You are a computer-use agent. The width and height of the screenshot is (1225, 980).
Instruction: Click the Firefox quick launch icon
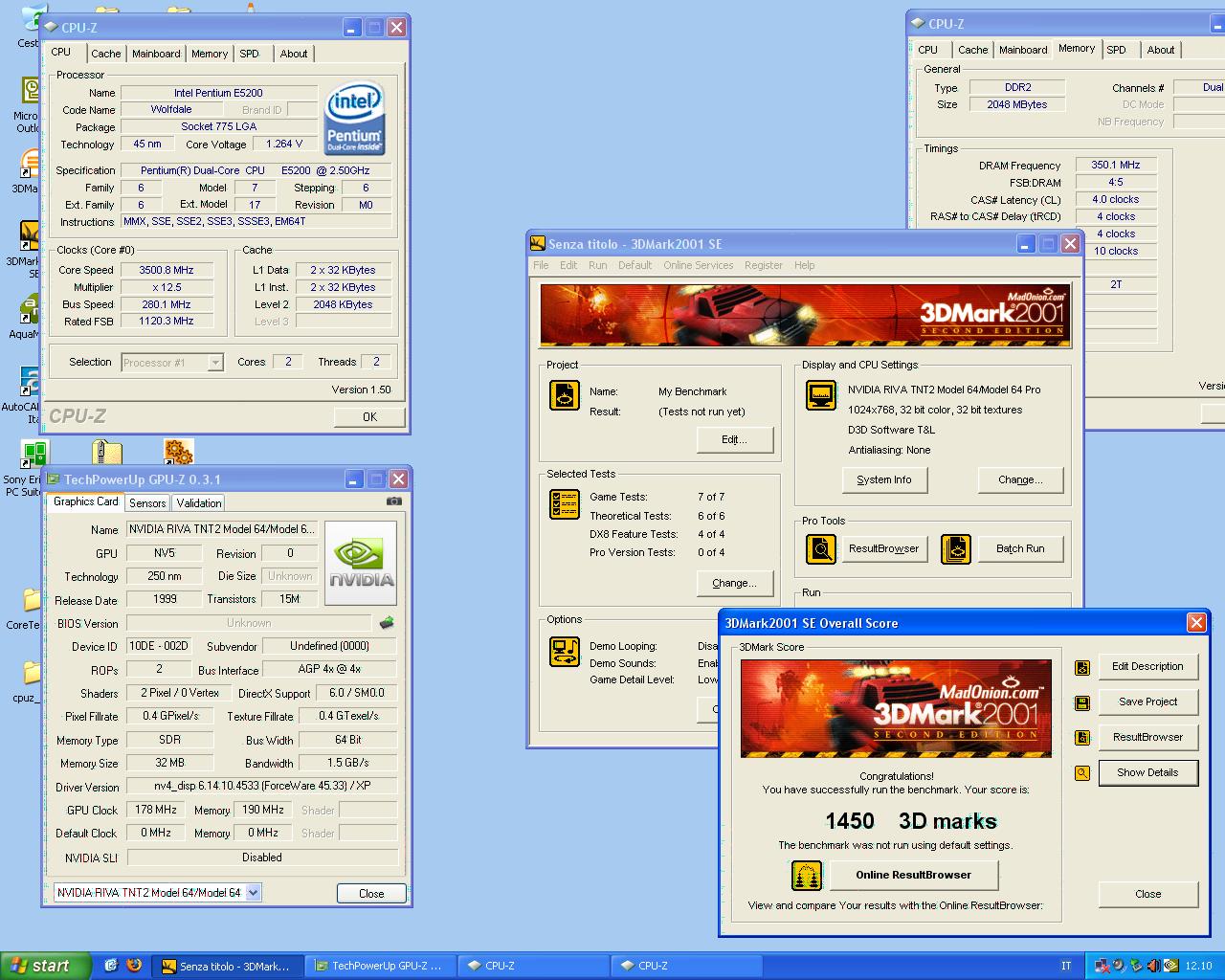134,966
